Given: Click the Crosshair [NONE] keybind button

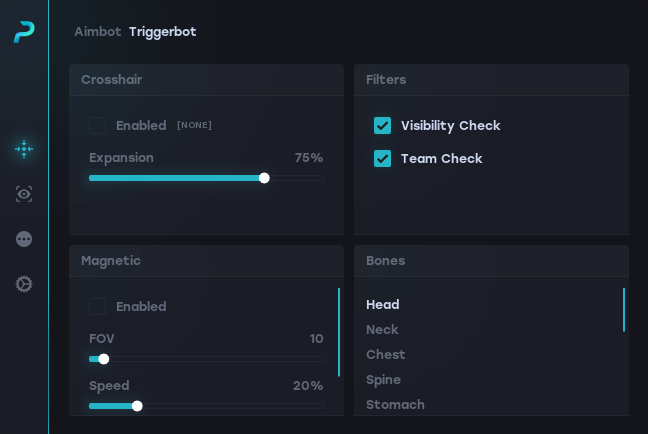Looking at the screenshot, I should click(x=194, y=126).
